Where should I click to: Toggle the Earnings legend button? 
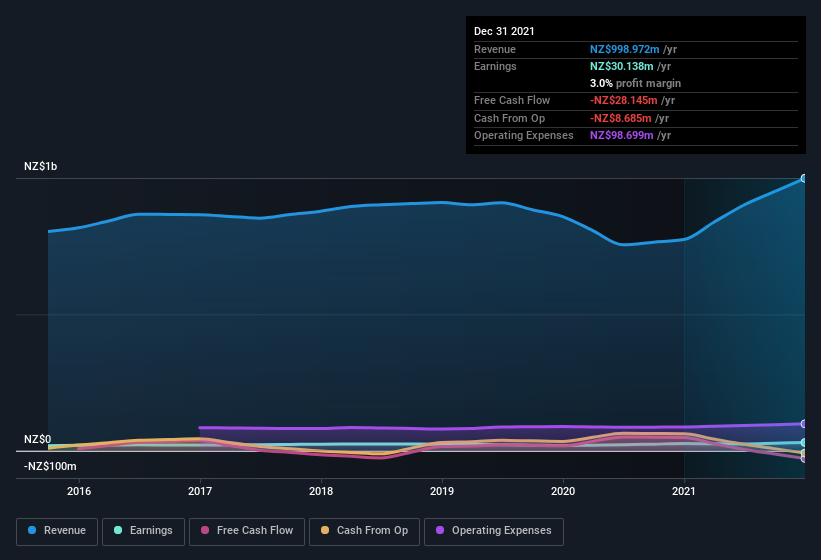coord(143,531)
